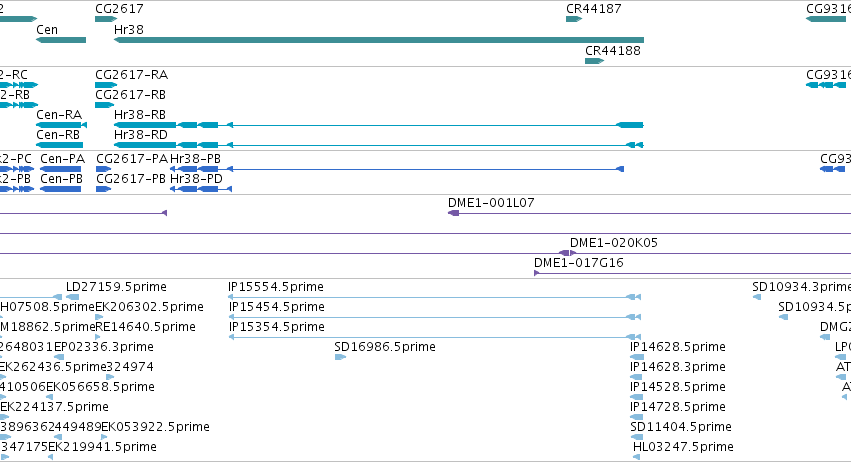The width and height of the screenshot is (851, 462).
Task: Click the Hr38-PB protein feature
Action: point(397,169)
